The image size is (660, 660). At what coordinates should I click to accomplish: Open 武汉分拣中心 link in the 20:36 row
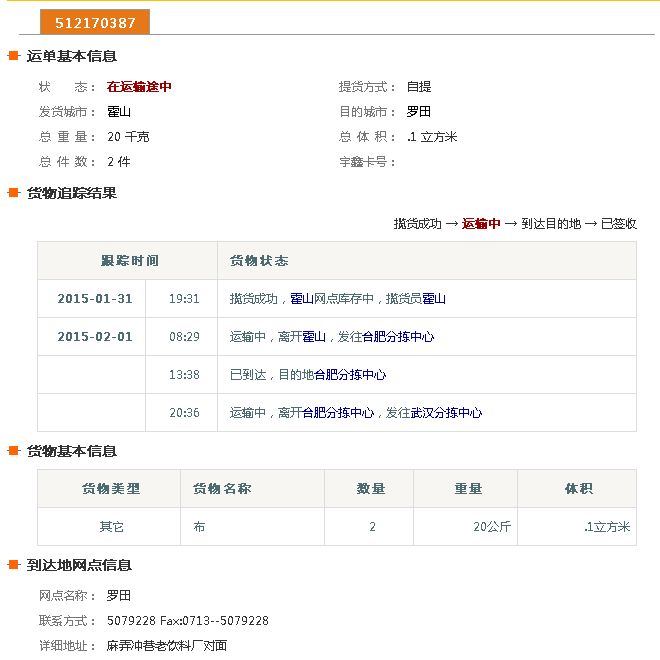pos(446,413)
